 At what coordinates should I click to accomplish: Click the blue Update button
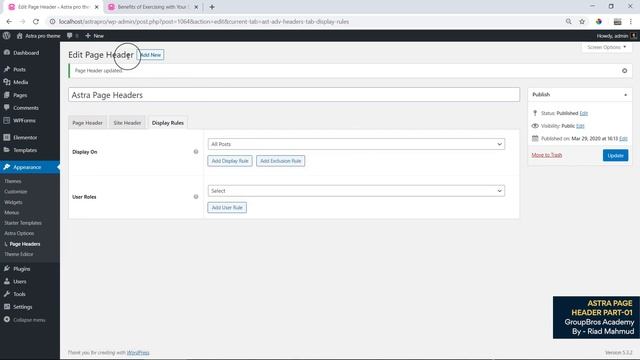click(x=615, y=156)
